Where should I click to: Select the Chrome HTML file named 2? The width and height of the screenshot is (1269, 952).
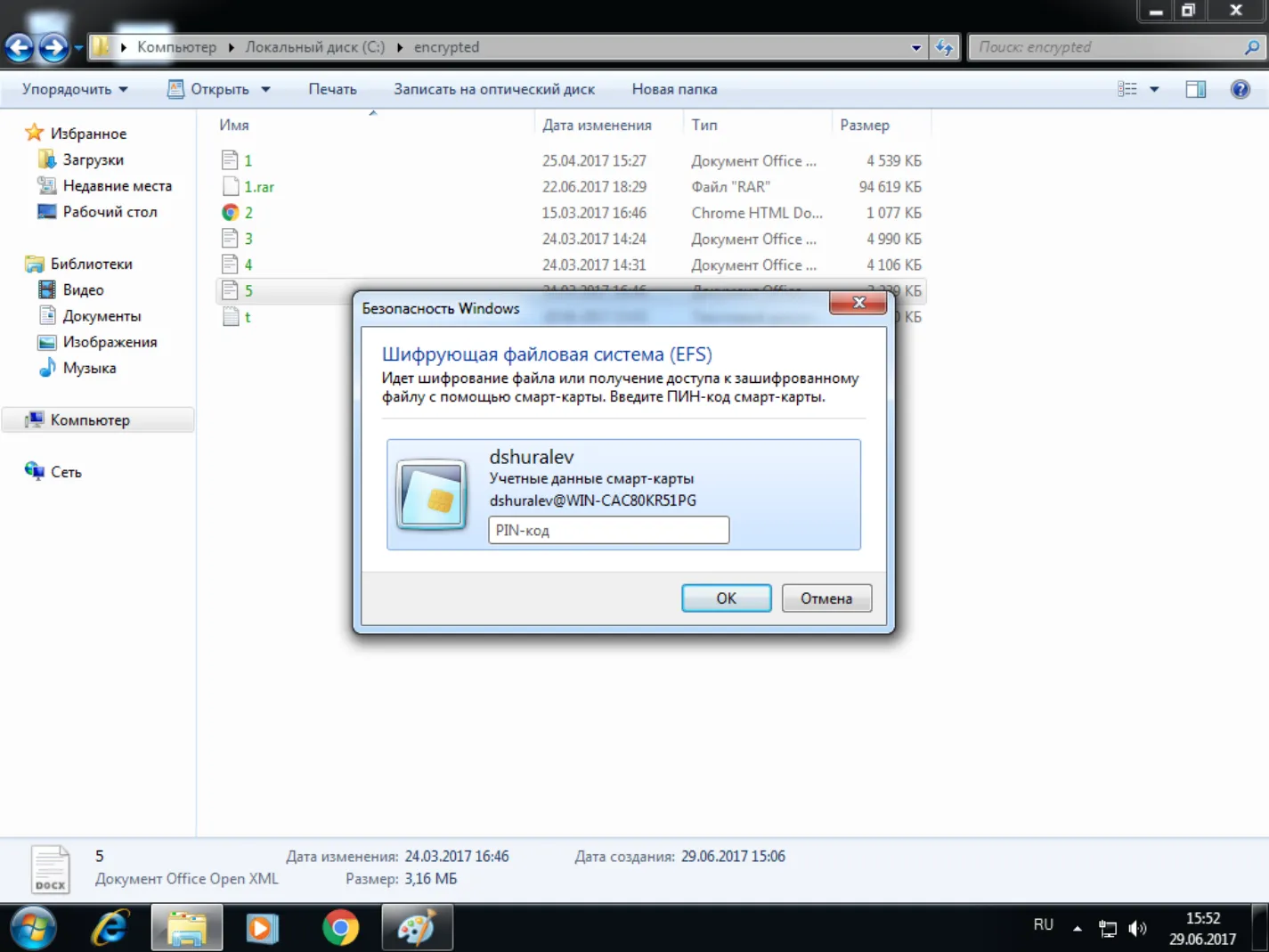pos(248,213)
